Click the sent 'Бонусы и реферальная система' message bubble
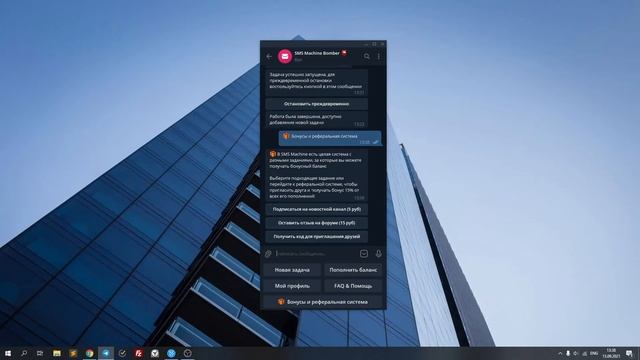Screen dimensions: 640x360 click(330, 138)
